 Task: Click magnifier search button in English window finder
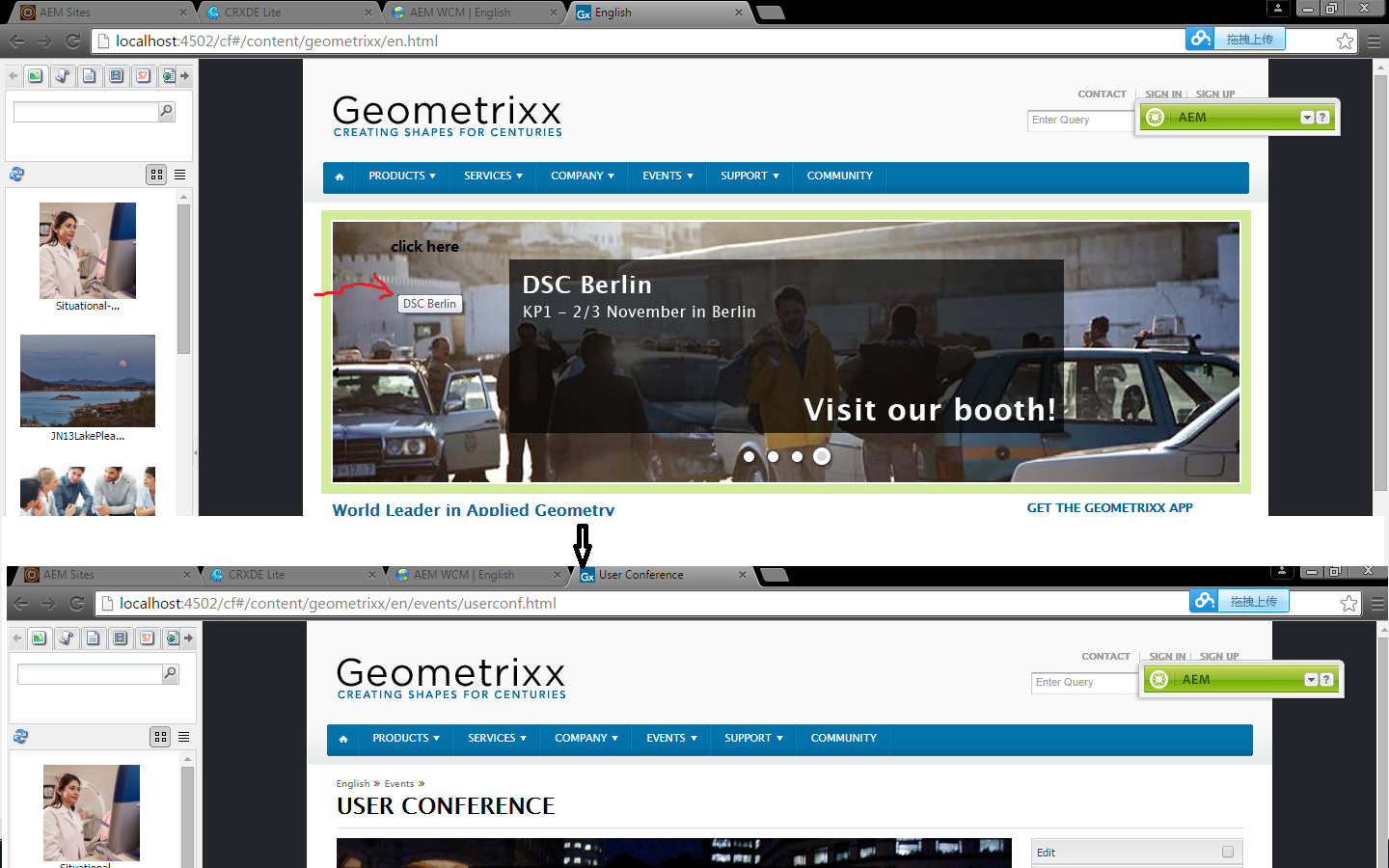(x=166, y=112)
